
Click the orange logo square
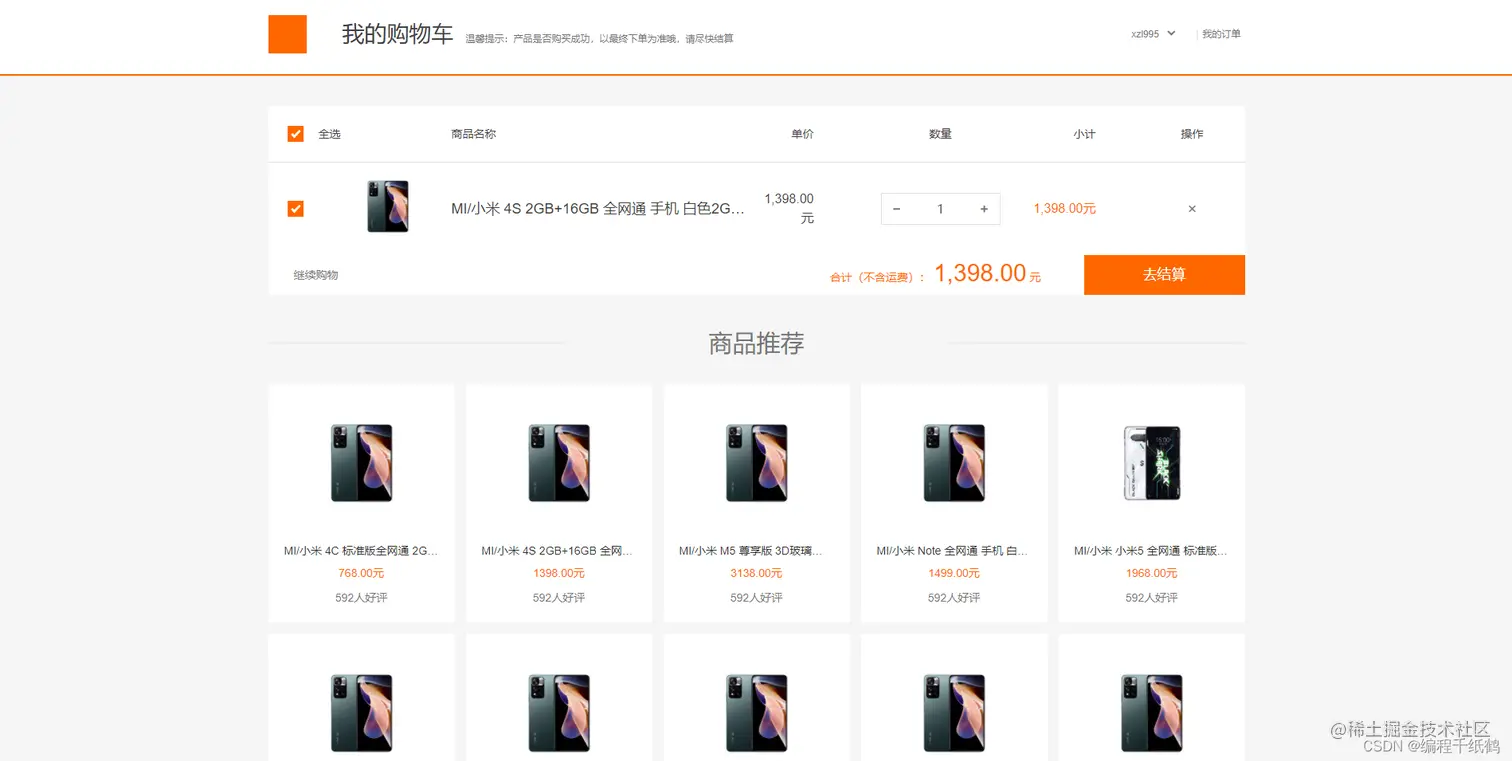(287, 34)
